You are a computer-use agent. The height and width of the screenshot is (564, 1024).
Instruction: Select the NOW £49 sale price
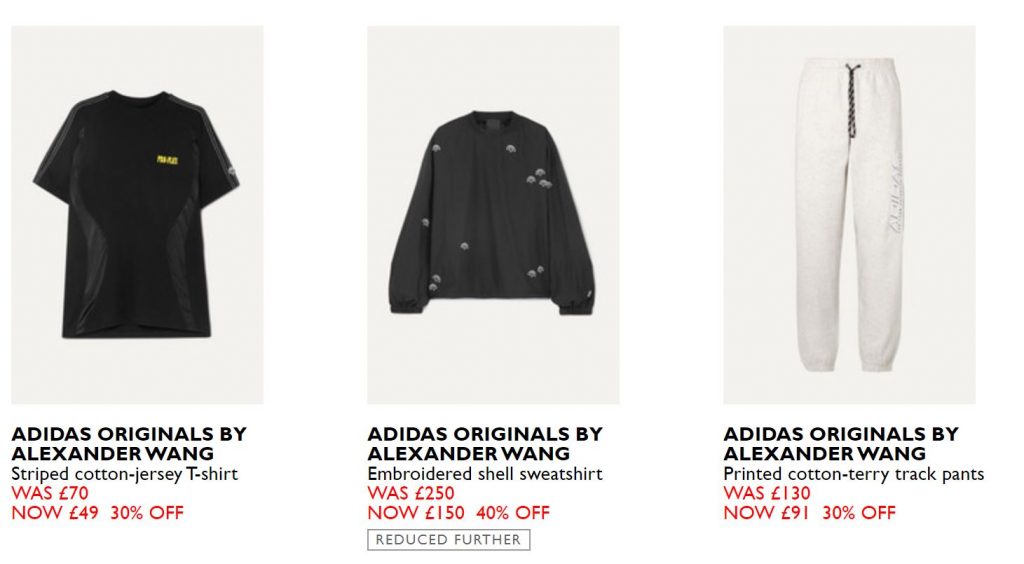(55, 513)
